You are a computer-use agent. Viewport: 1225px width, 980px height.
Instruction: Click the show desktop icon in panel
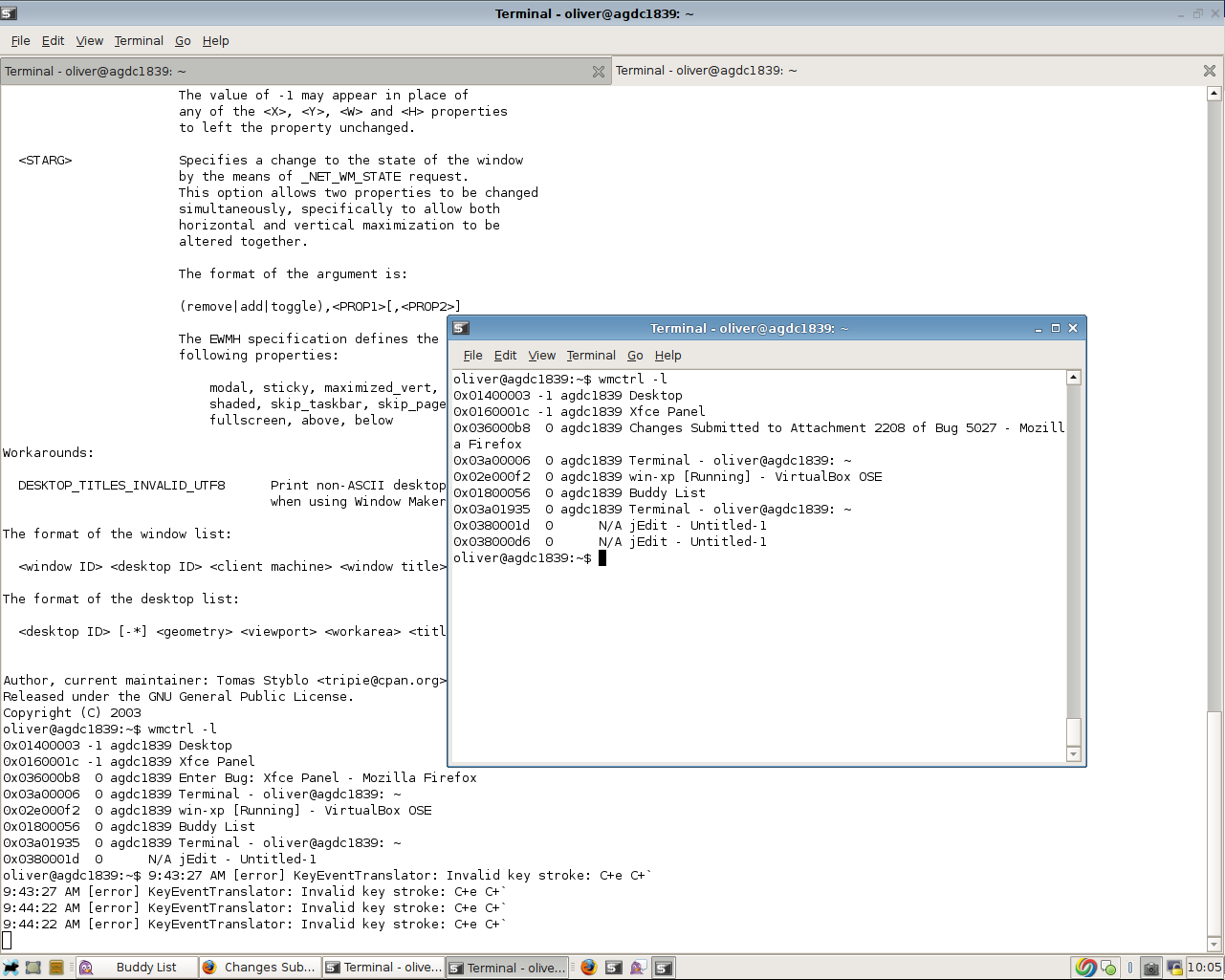[33, 968]
